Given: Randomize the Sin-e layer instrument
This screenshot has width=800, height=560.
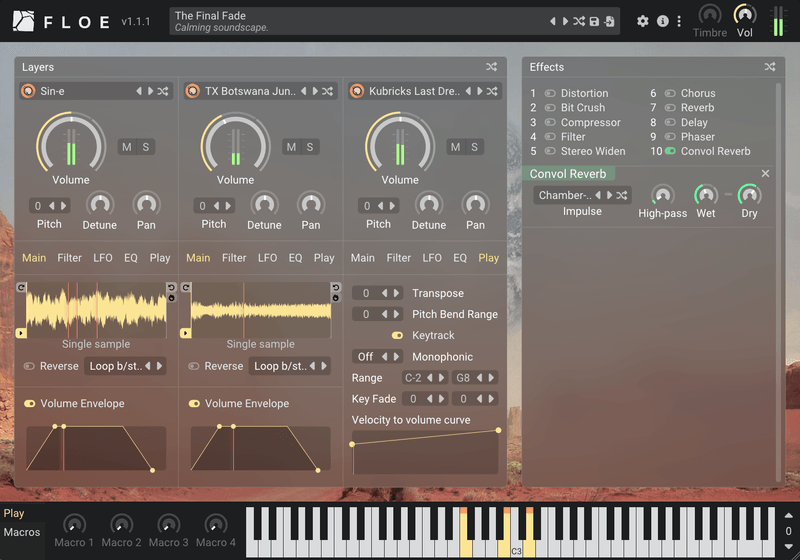Looking at the screenshot, I should tap(163, 91).
